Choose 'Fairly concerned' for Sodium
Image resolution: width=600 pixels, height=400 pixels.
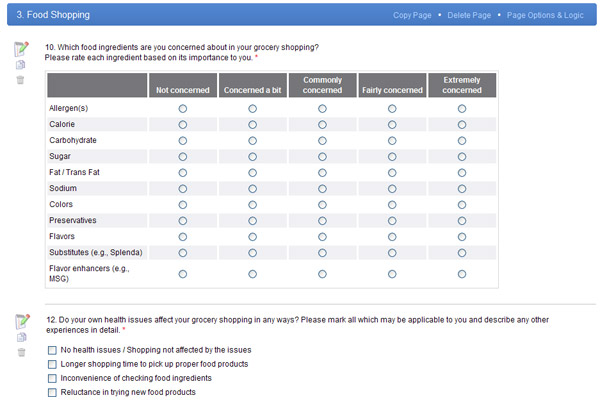(x=392, y=188)
